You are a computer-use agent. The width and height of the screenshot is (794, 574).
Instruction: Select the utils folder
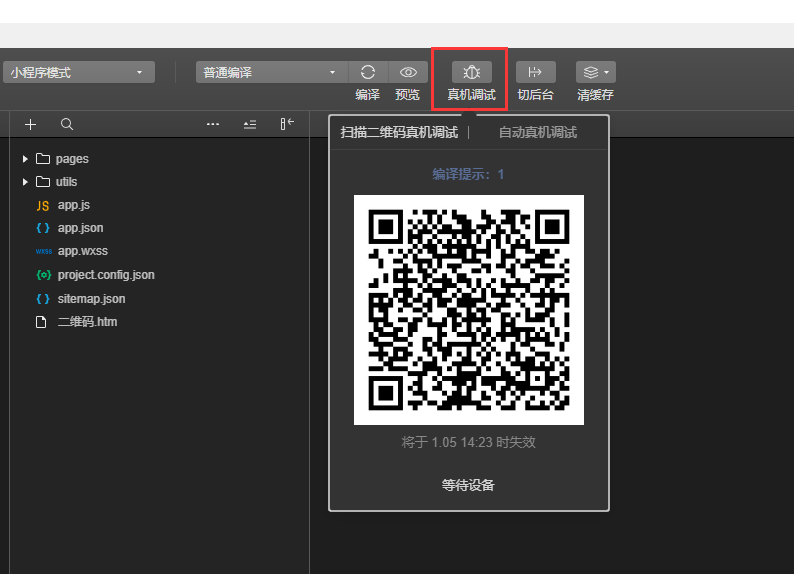66,182
